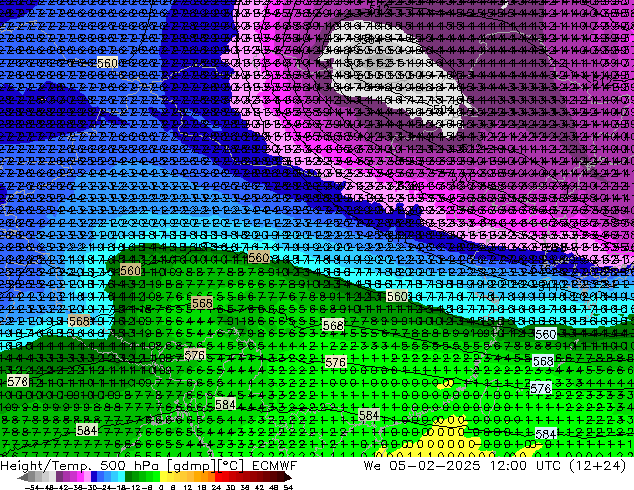Image resolution: width=634 pixels, height=490 pixels.
Task: Click the '-54' legend scale value
Action: tap(32, 488)
